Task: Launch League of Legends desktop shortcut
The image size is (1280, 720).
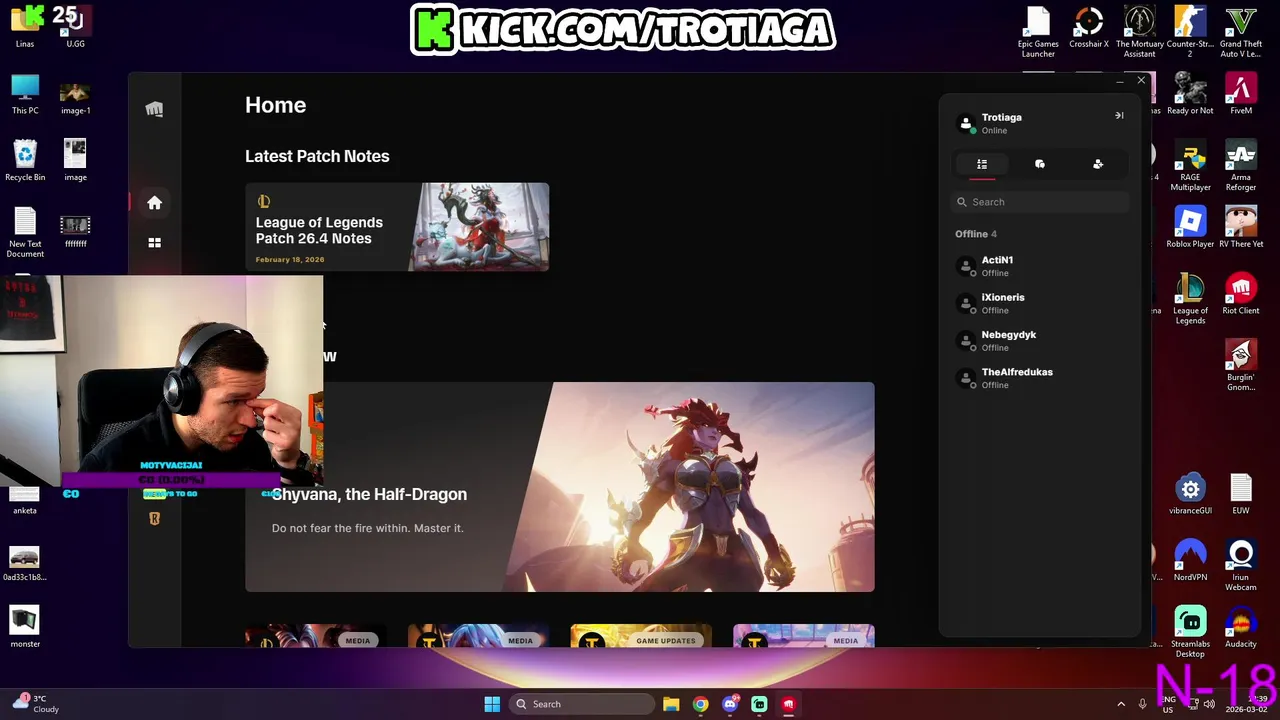Action: pos(1190,300)
